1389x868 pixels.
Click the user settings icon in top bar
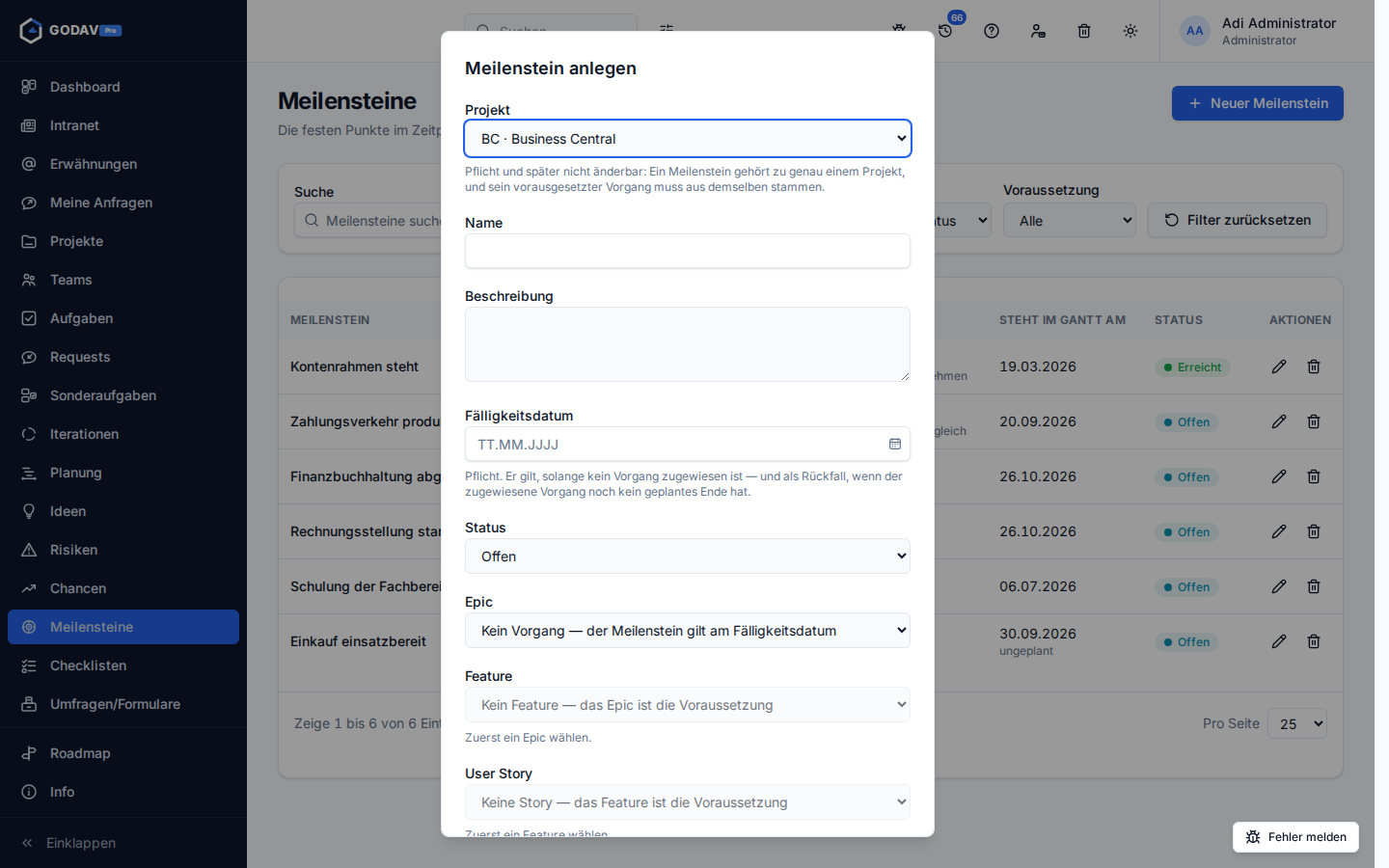coord(1038,31)
